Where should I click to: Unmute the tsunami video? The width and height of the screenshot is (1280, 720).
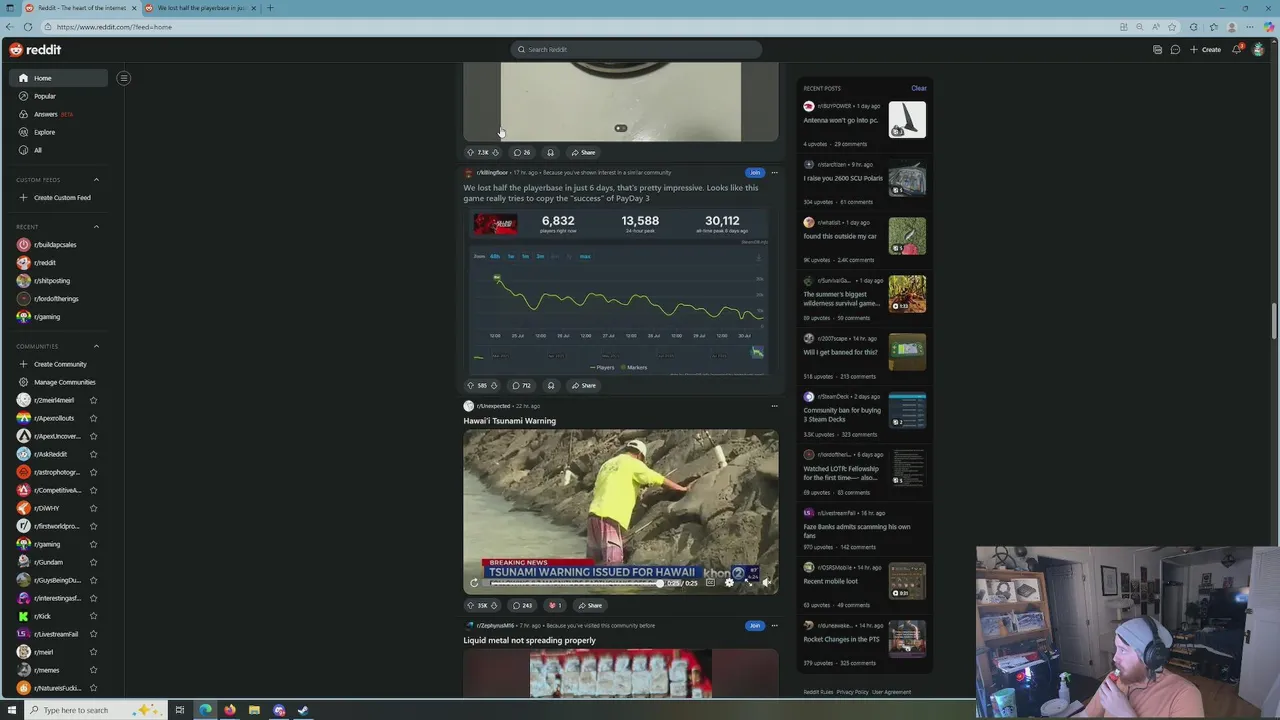point(767,583)
